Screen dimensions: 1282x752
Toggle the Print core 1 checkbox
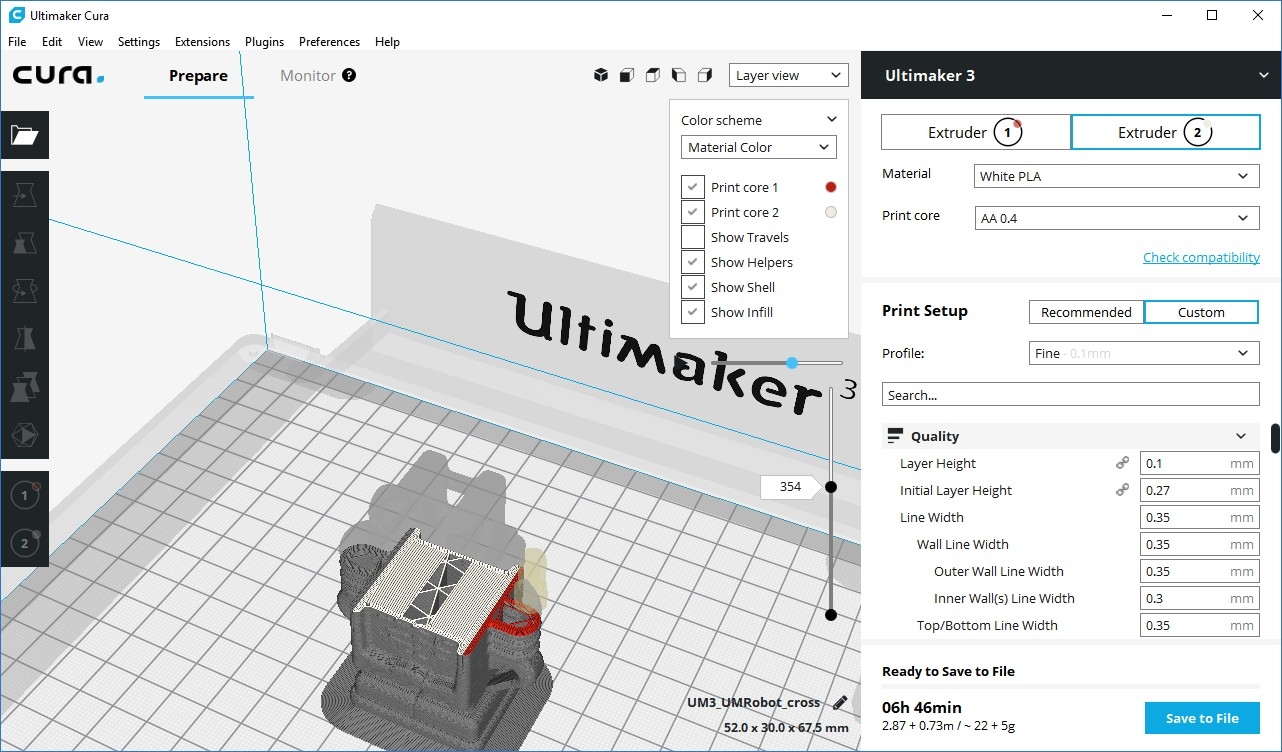tap(693, 187)
